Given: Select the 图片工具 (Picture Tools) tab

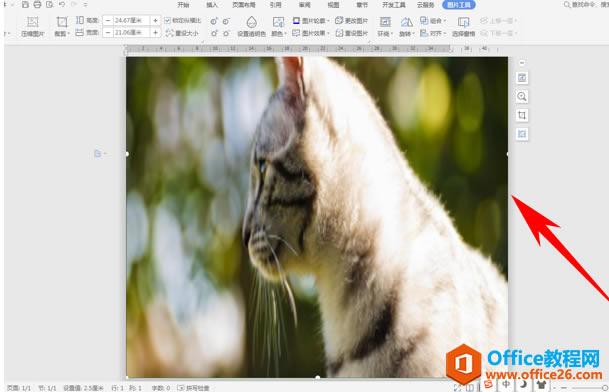Looking at the screenshot, I should point(459,5).
